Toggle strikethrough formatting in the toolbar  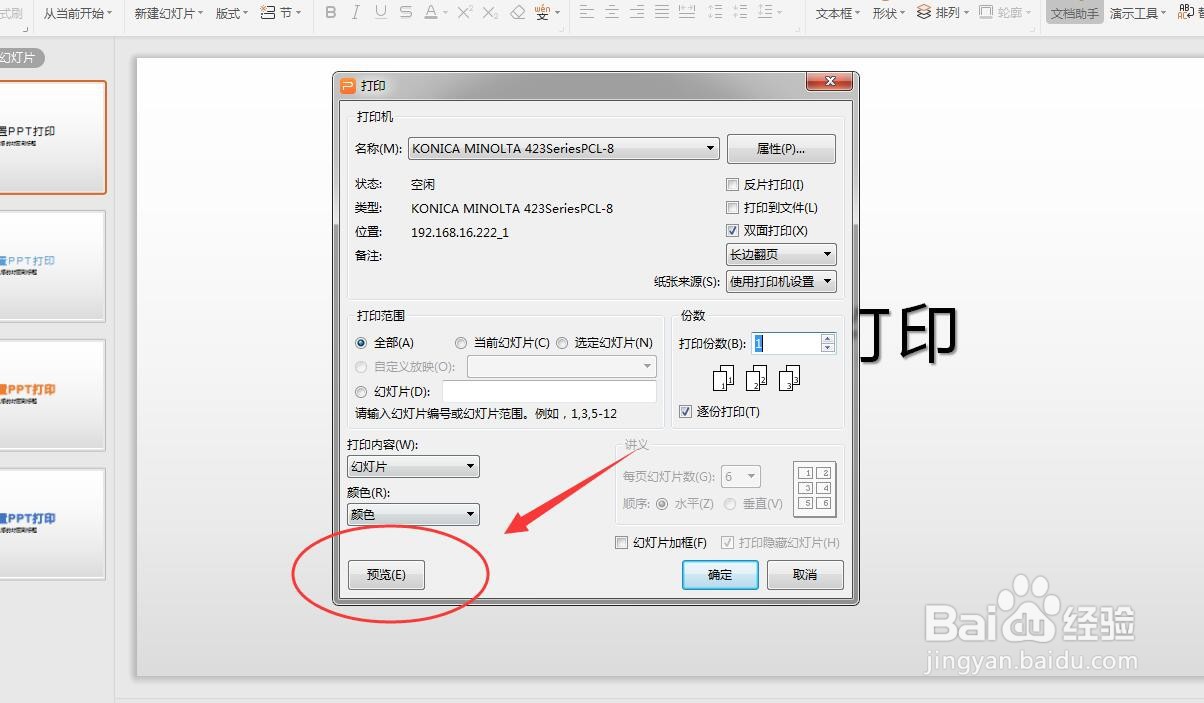pyautogui.click(x=405, y=13)
